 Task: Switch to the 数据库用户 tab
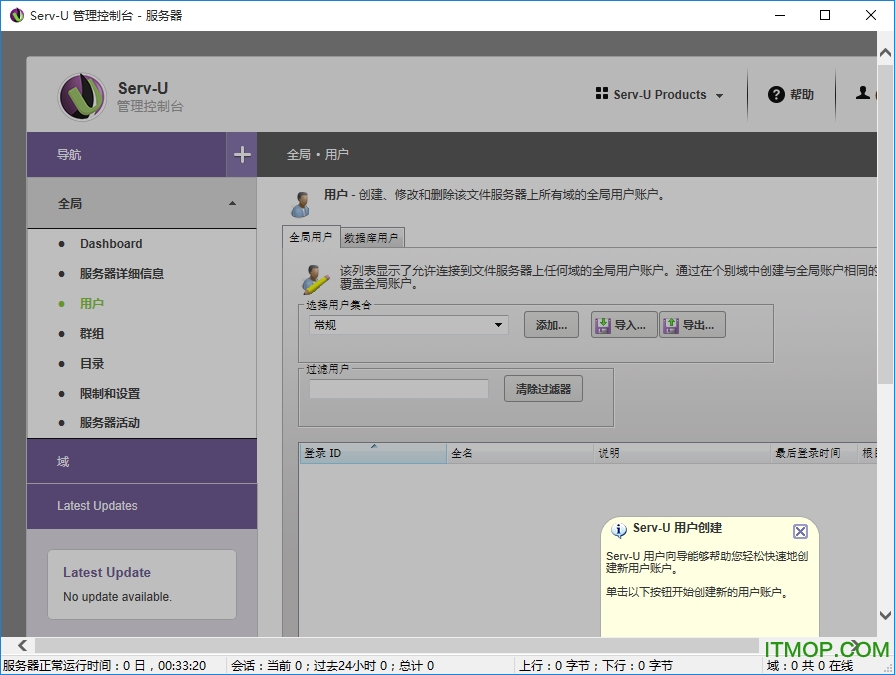[x=372, y=238]
